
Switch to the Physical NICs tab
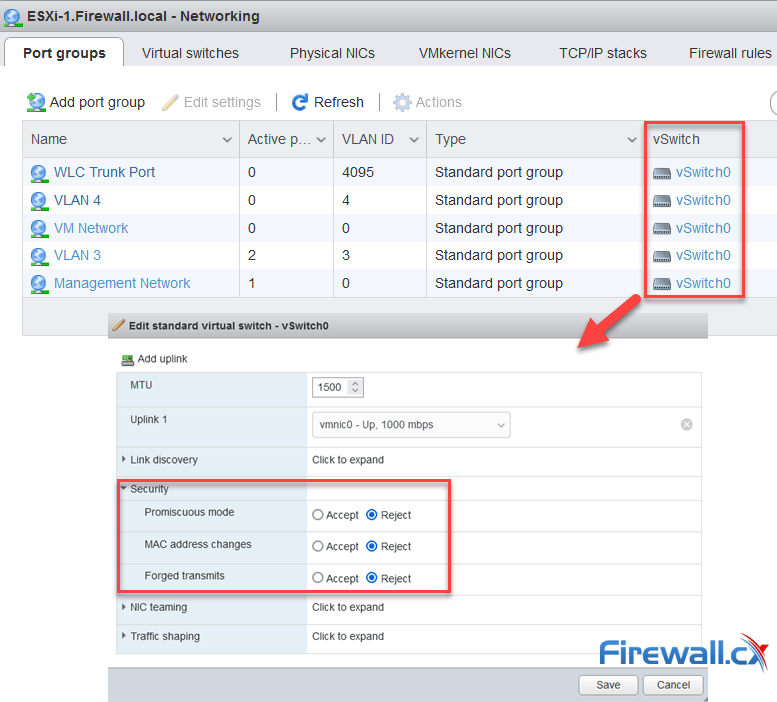click(332, 53)
